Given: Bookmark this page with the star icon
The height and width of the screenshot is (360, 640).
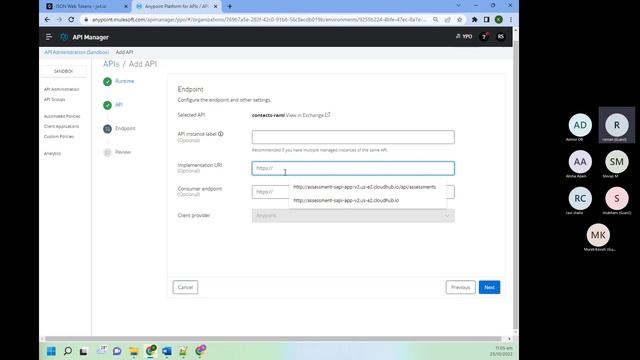Looking at the screenshot, I should (x=460, y=19).
